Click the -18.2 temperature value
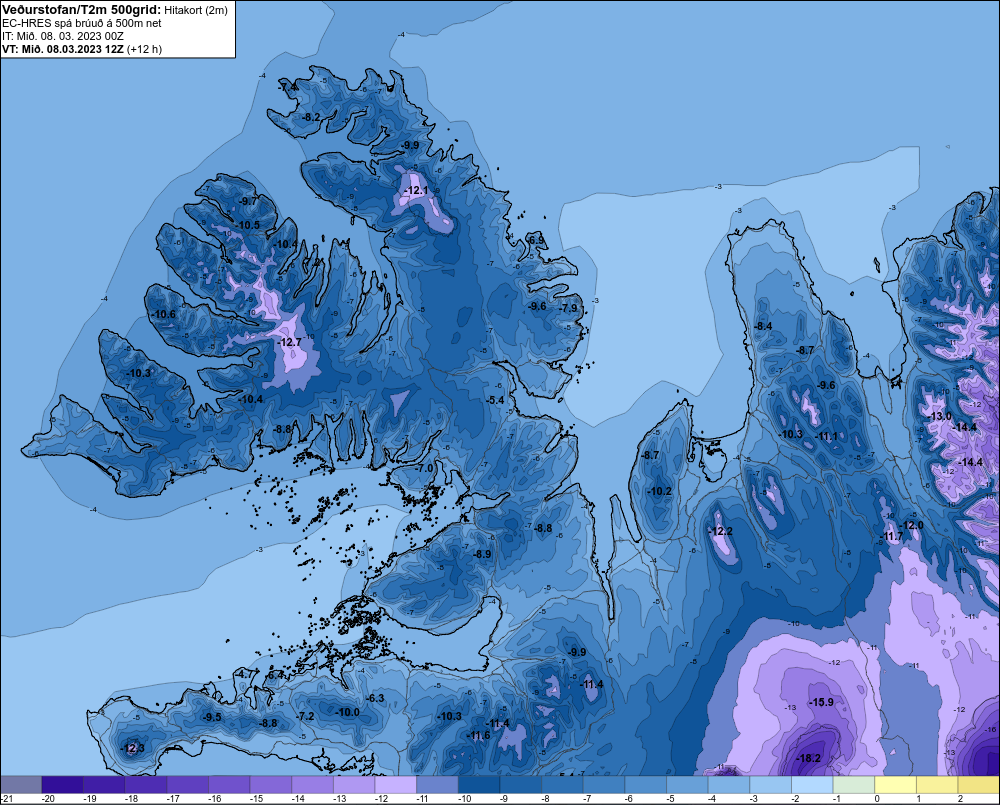Viewport: 1000px width, 805px height. [x=809, y=758]
